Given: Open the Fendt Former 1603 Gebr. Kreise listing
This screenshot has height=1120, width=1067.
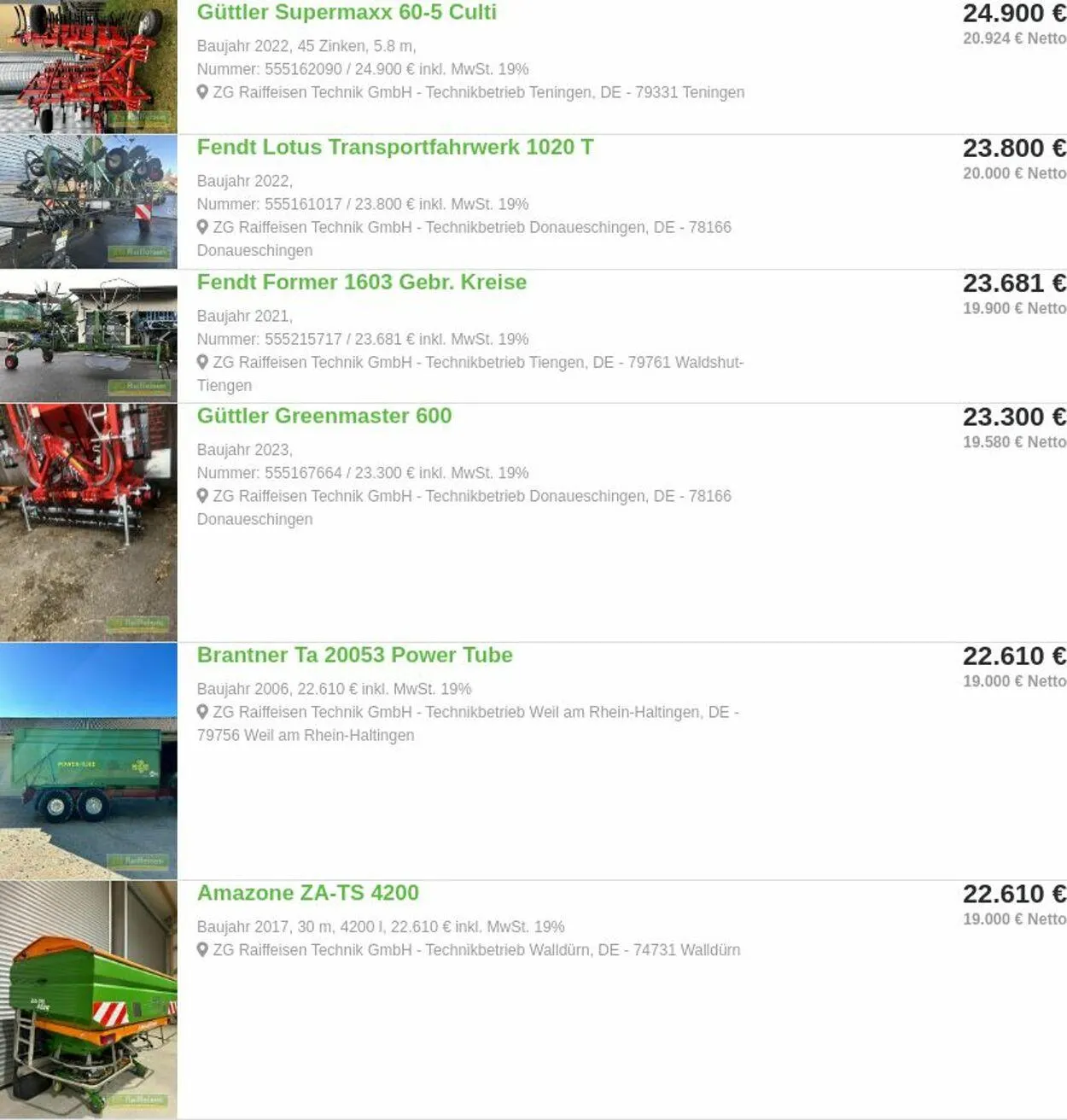Looking at the screenshot, I should pyautogui.click(x=362, y=282).
